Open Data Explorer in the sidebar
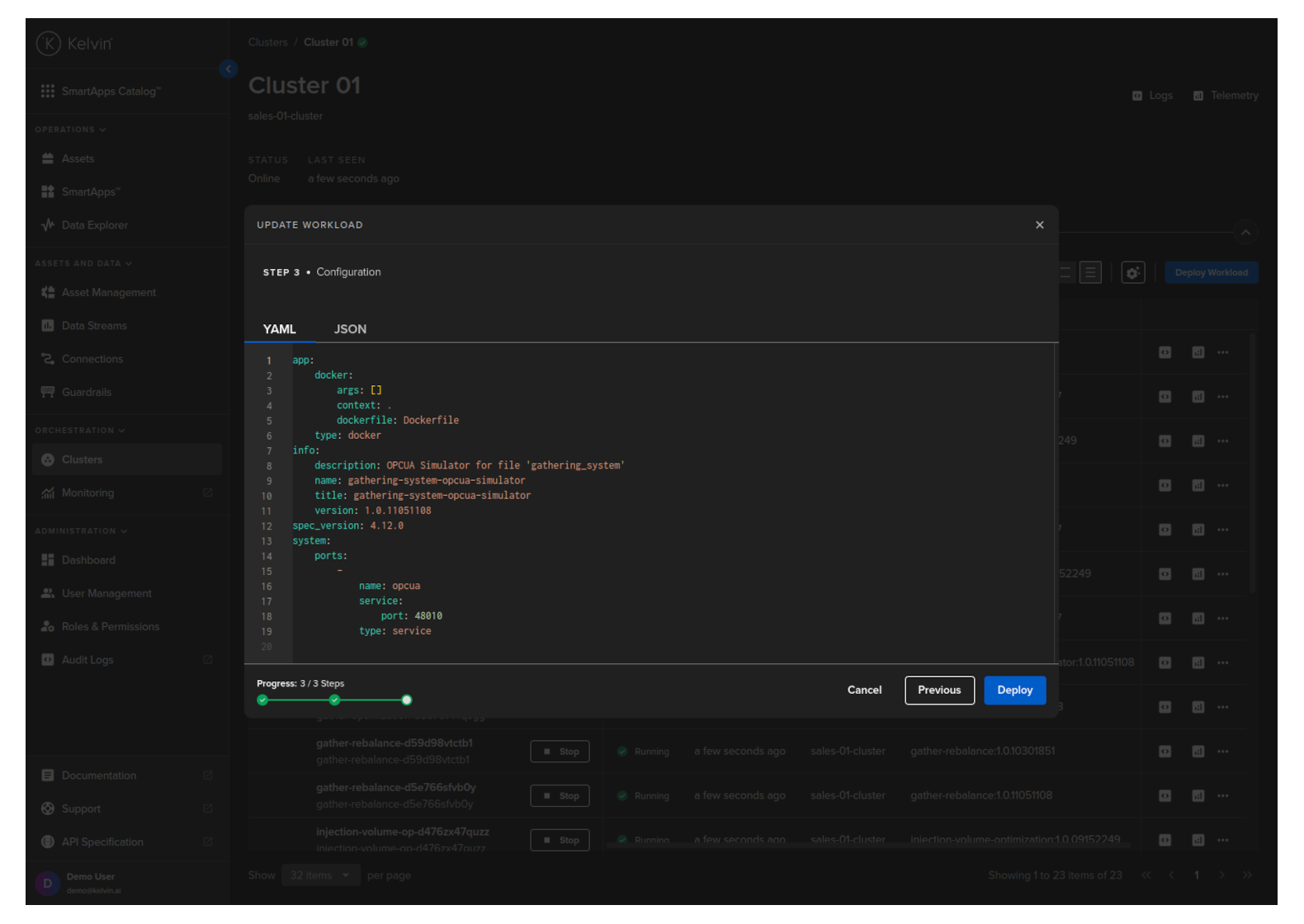This screenshot has width=1304, height=924. 94,225
